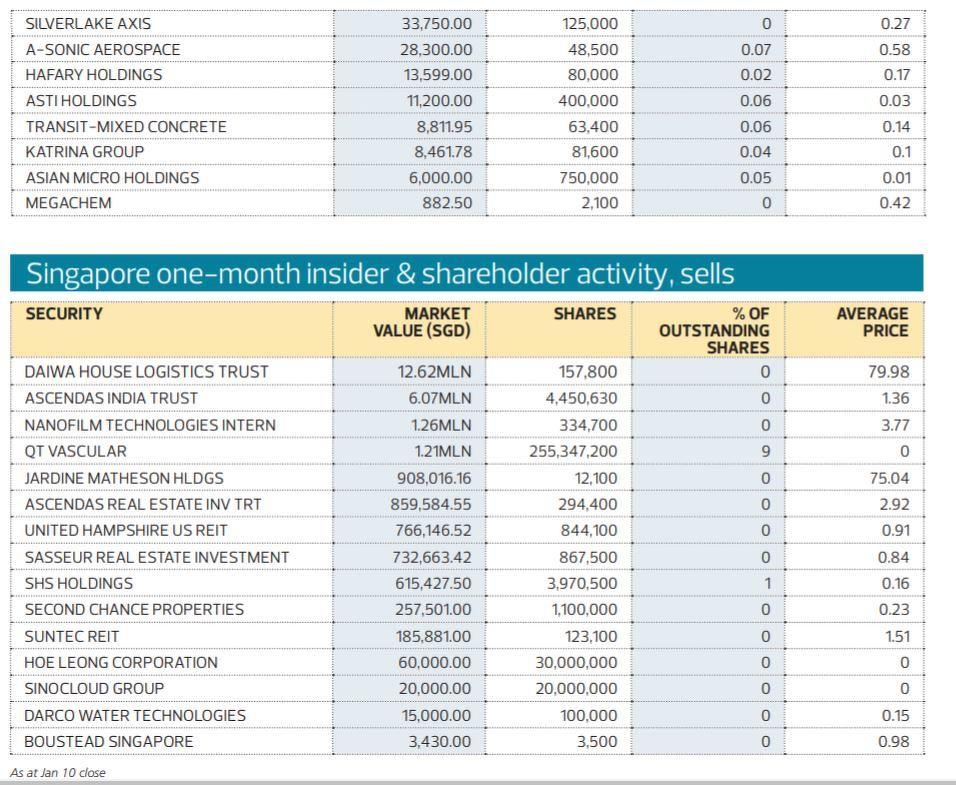956x785 pixels.
Task: Select the MEGACHEM security name
Action: click(68, 203)
